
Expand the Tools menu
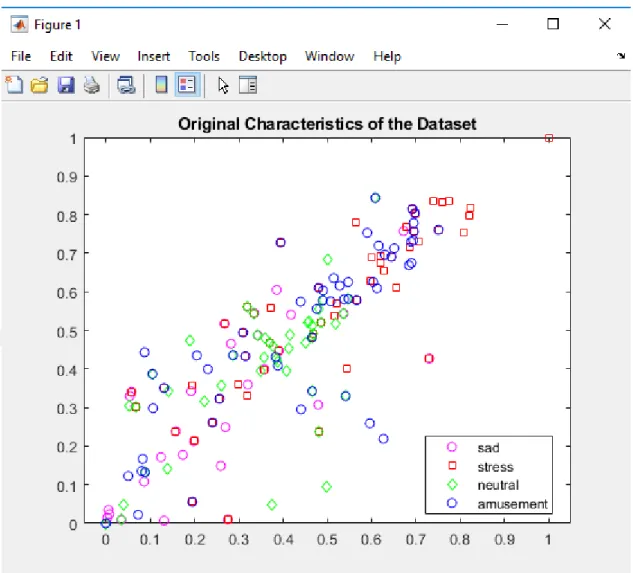coord(204,56)
